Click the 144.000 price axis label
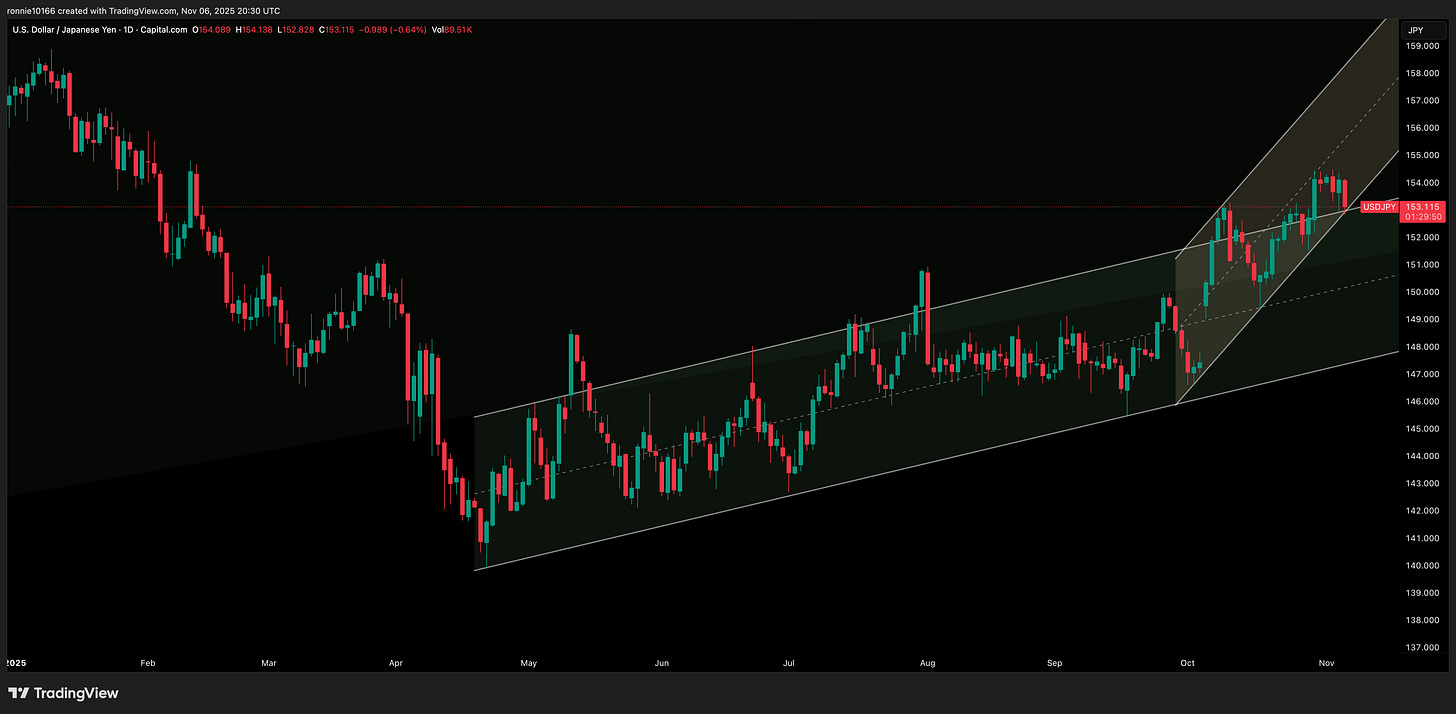 click(x=1423, y=456)
